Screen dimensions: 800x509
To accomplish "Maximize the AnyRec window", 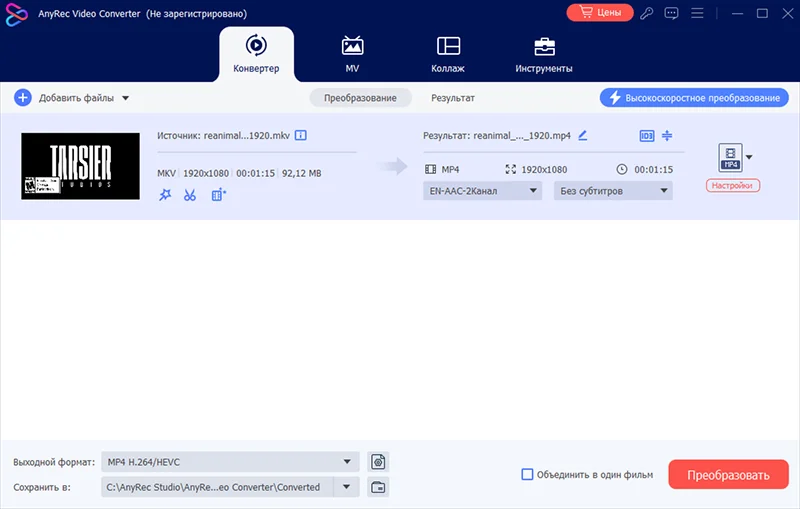I will tap(762, 13).
